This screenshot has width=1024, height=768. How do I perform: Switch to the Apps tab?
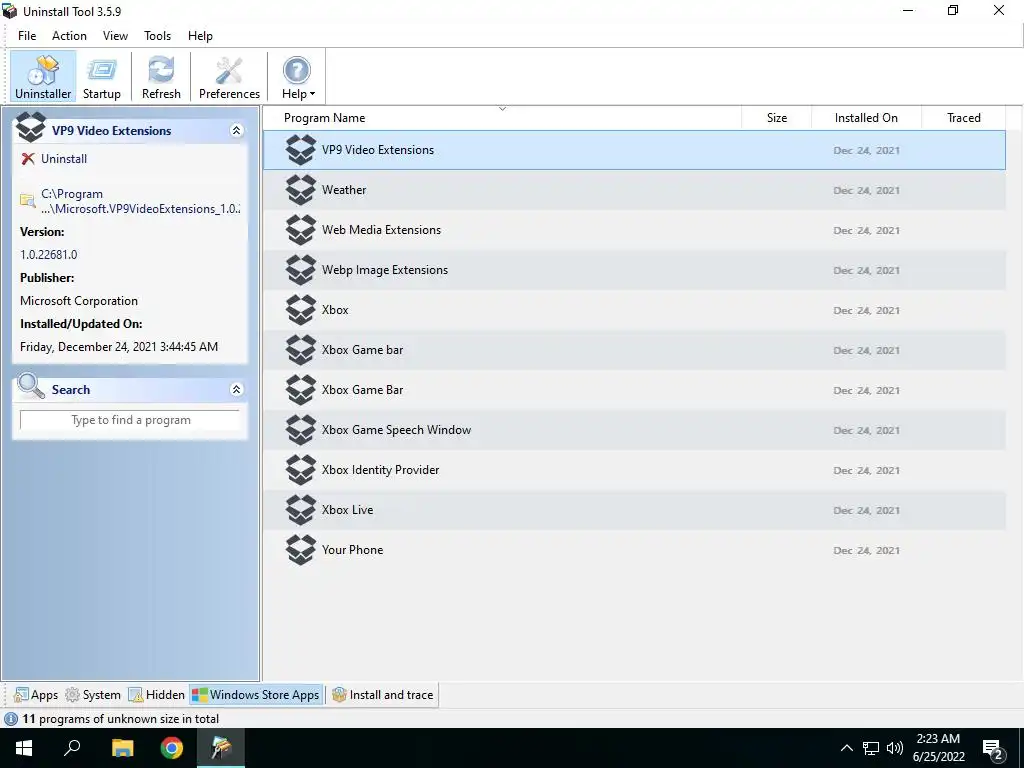(36, 695)
